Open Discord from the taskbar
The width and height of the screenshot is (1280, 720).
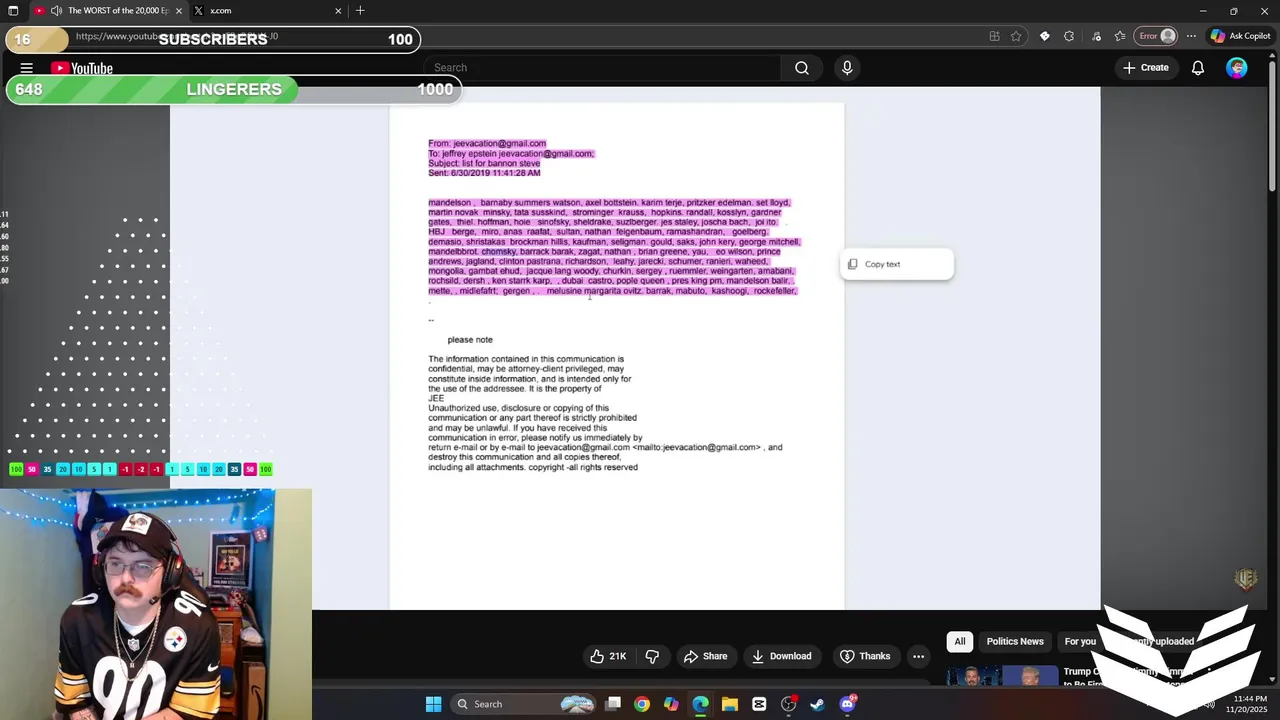point(847,704)
